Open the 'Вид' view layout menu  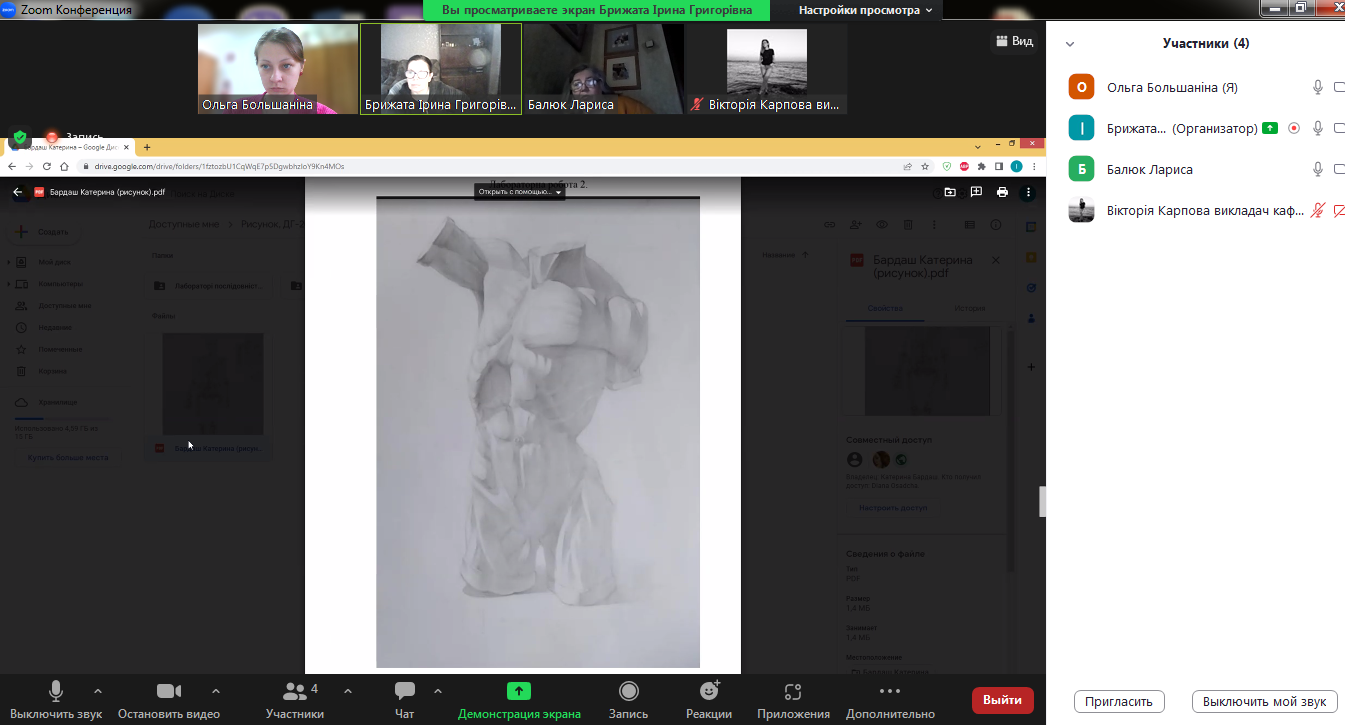point(1013,41)
